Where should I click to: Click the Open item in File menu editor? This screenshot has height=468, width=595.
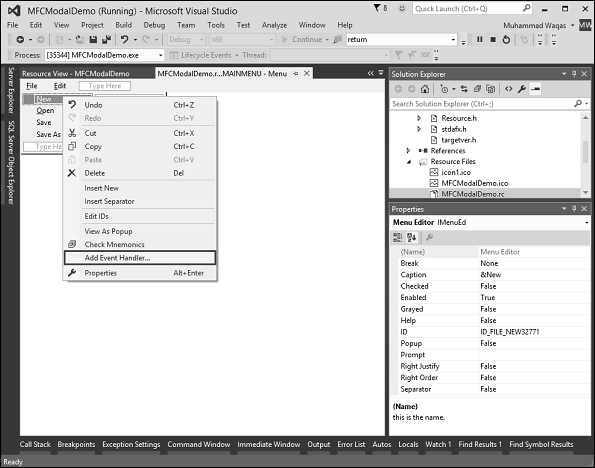click(x=45, y=110)
